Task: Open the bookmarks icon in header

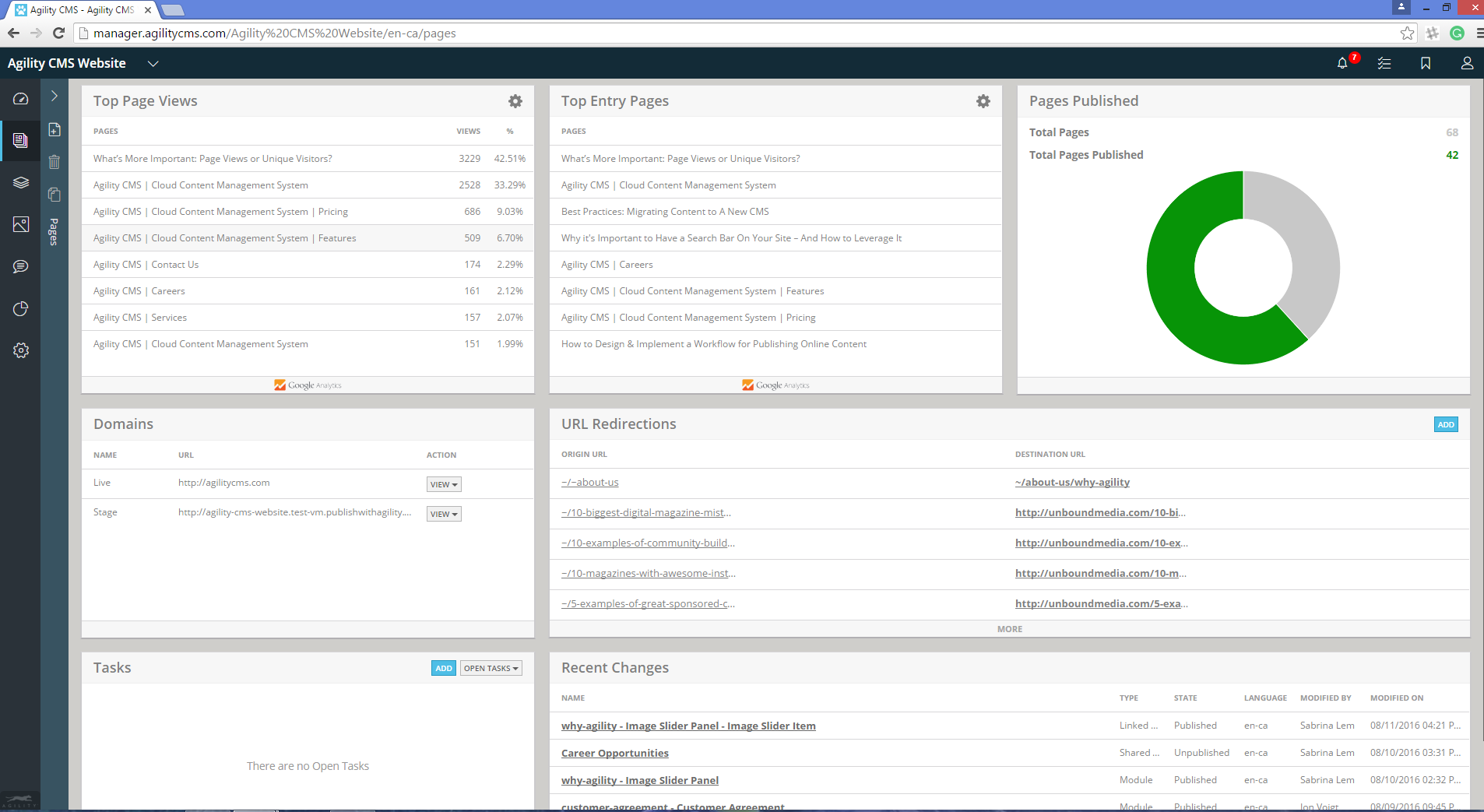Action: point(1426,64)
